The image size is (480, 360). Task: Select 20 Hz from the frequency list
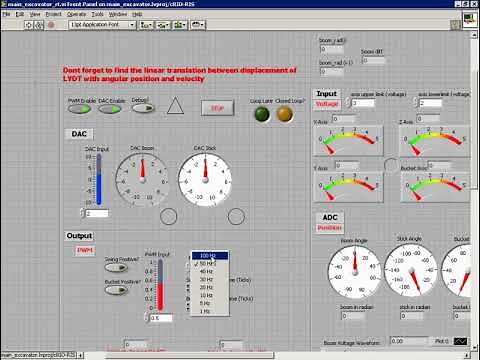pyautogui.click(x=210, y=288)
